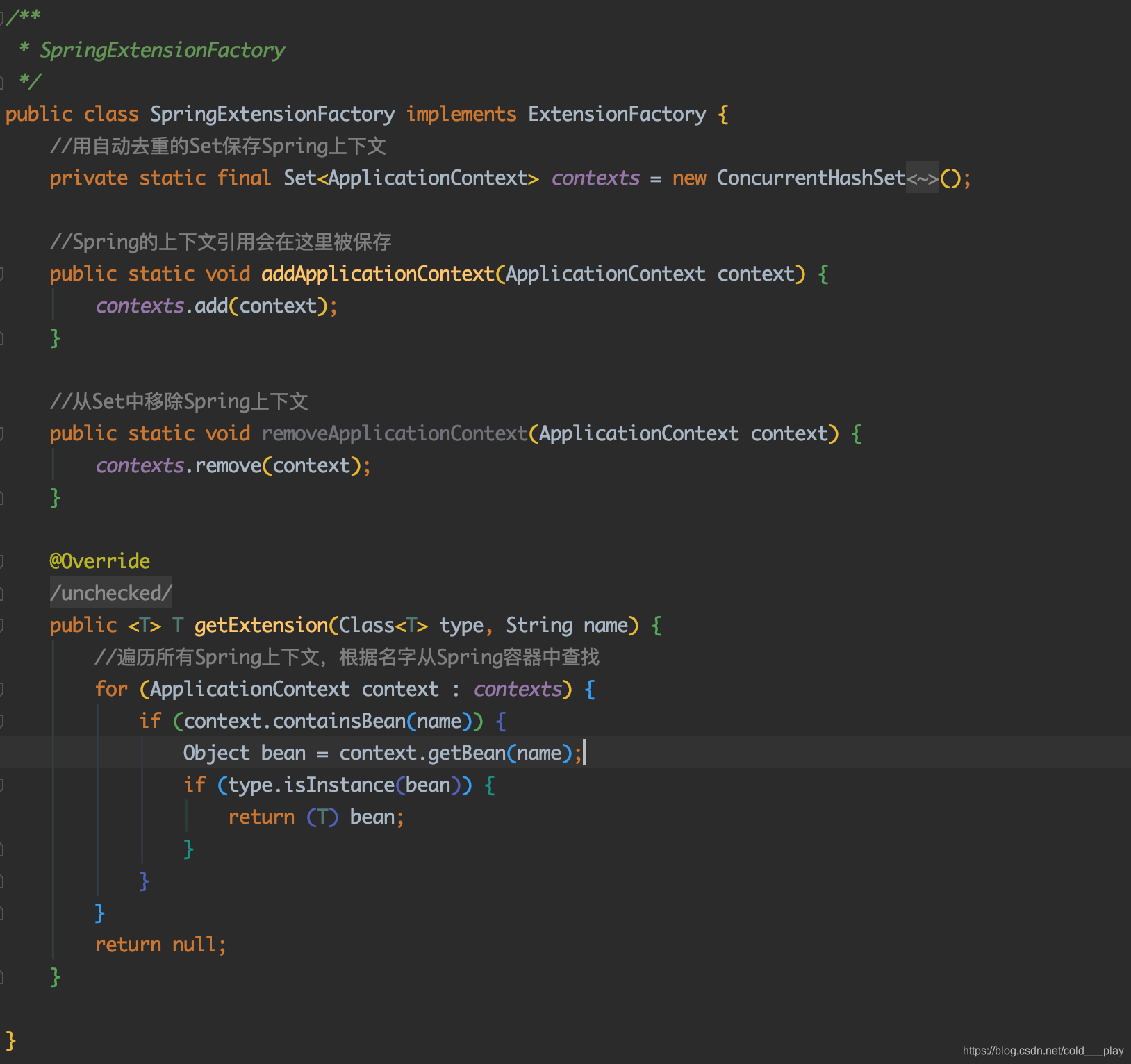Screen dimensions: 1131x1064
Task: Click the ApplicationContext parameter type in addApplicationContext
Action: (x=606, y=274)
